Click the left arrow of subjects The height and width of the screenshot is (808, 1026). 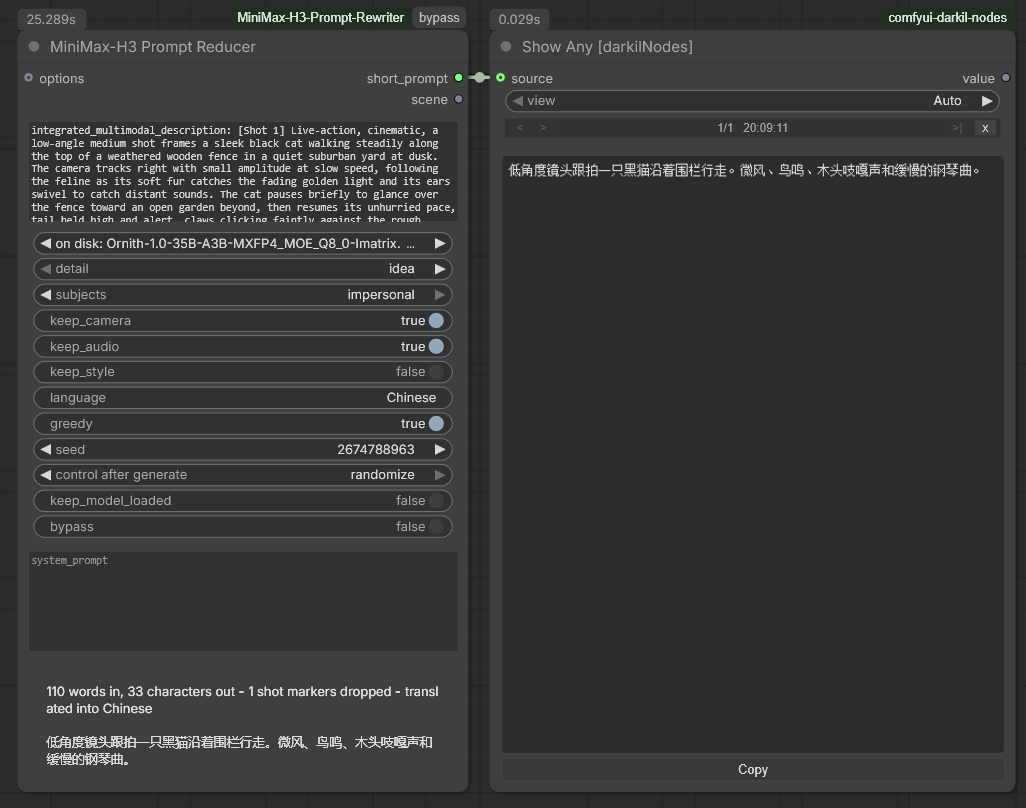coord(45,295)
